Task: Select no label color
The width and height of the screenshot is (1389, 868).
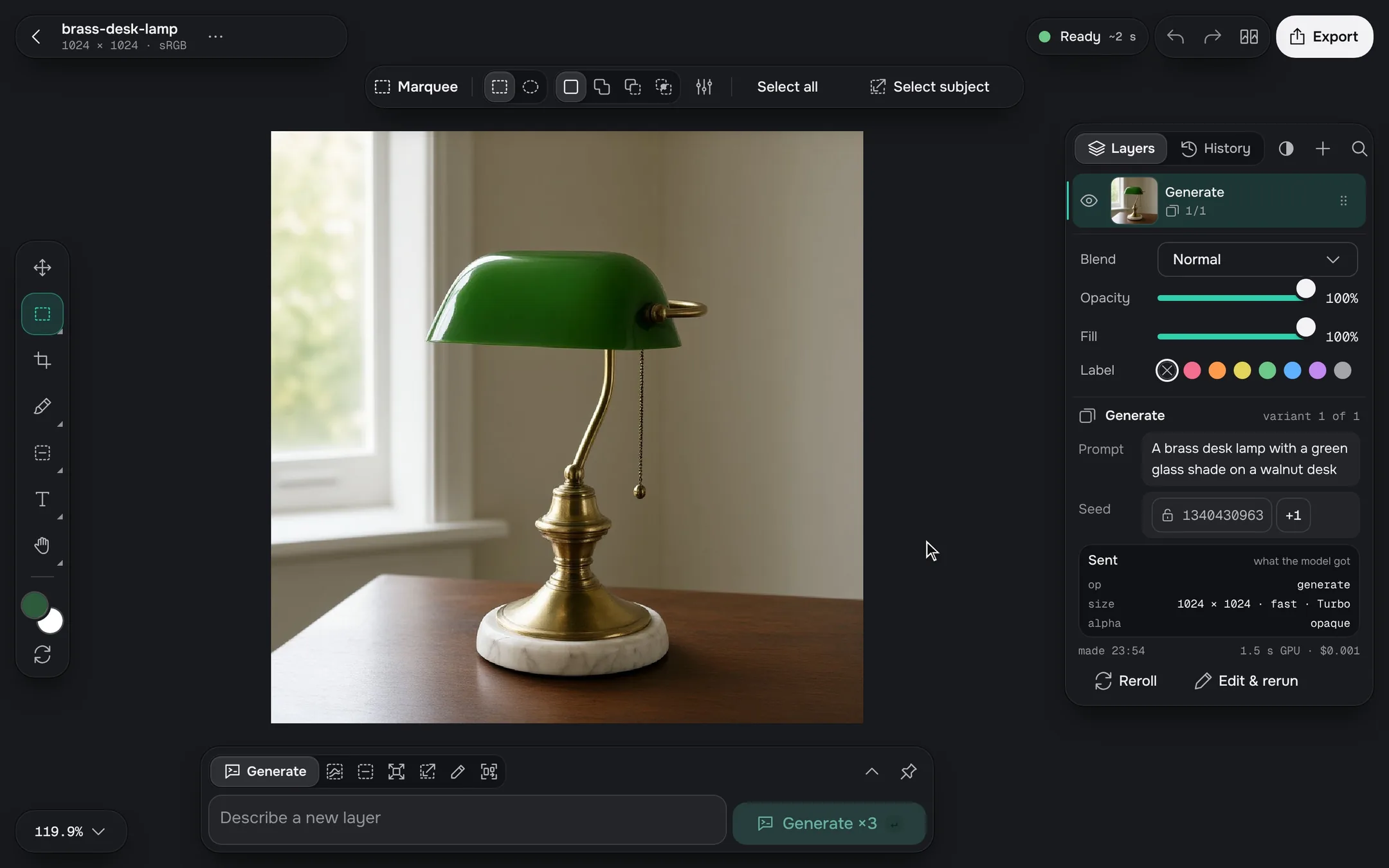Action: point(1167,370)
